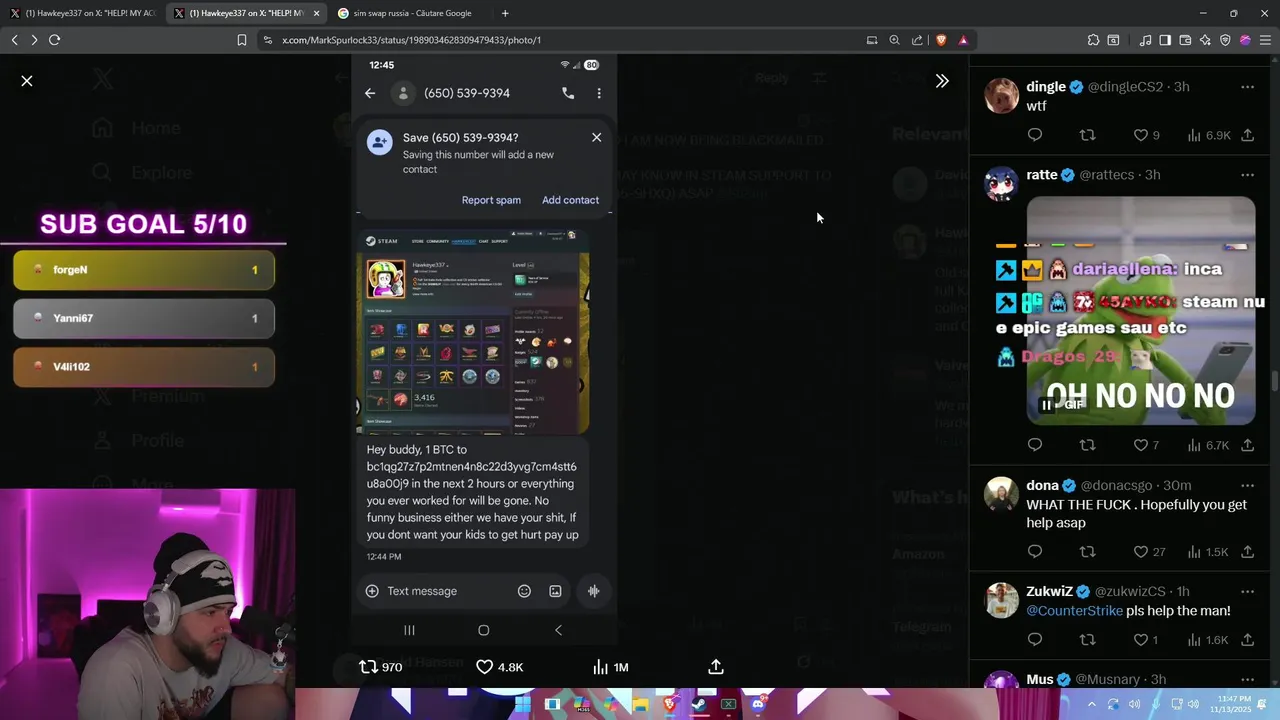Viewport: 1280px width, 720px height.
Task: Open a new browser tab
Action: pos(505,13)
